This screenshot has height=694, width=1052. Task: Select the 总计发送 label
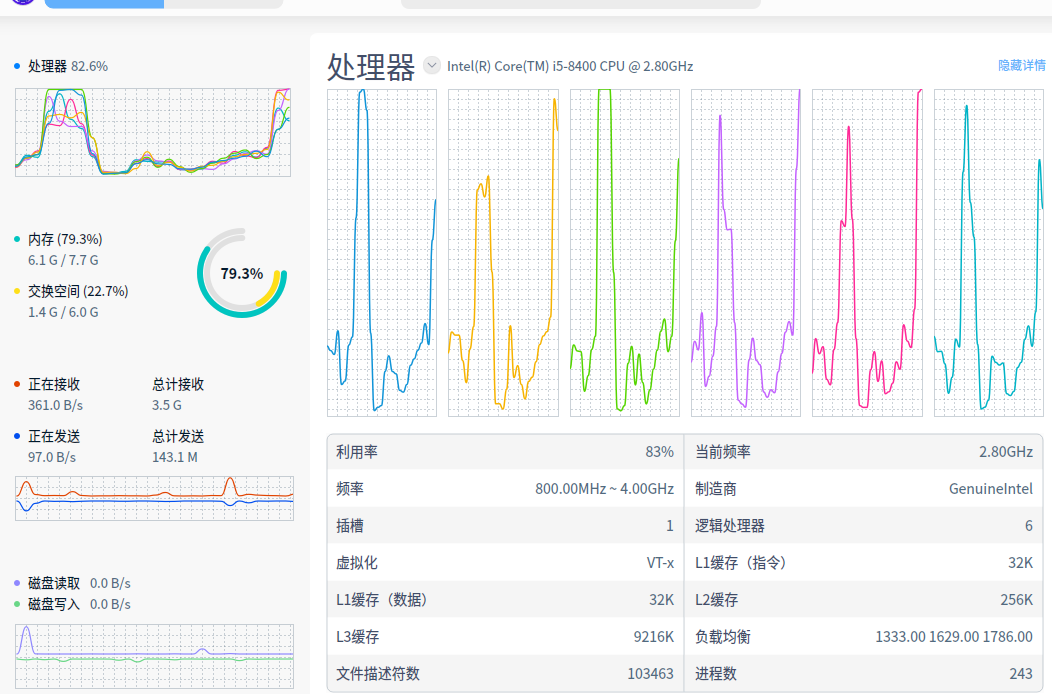pos(178,436)
